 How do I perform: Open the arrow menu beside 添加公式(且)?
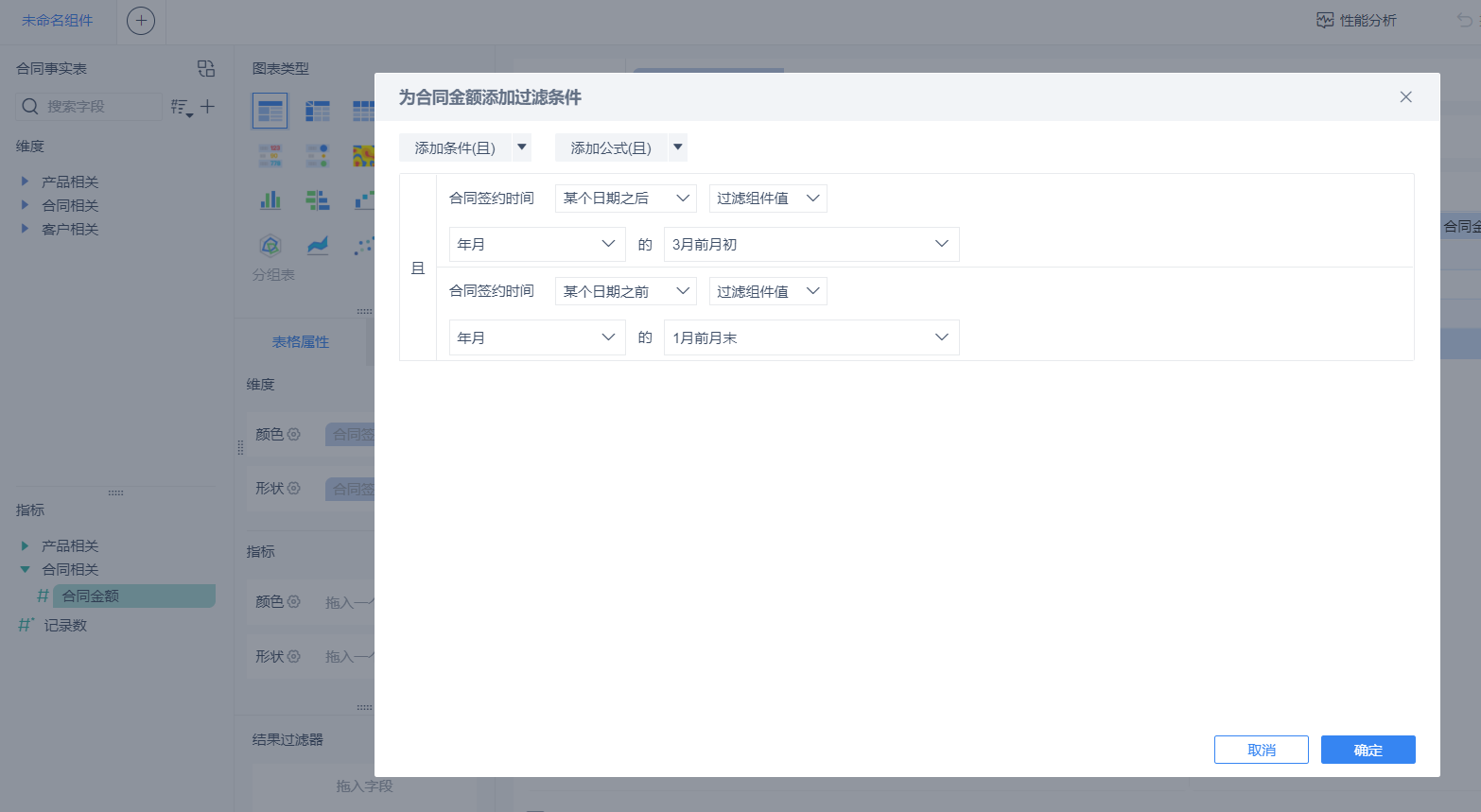(678, 147)
